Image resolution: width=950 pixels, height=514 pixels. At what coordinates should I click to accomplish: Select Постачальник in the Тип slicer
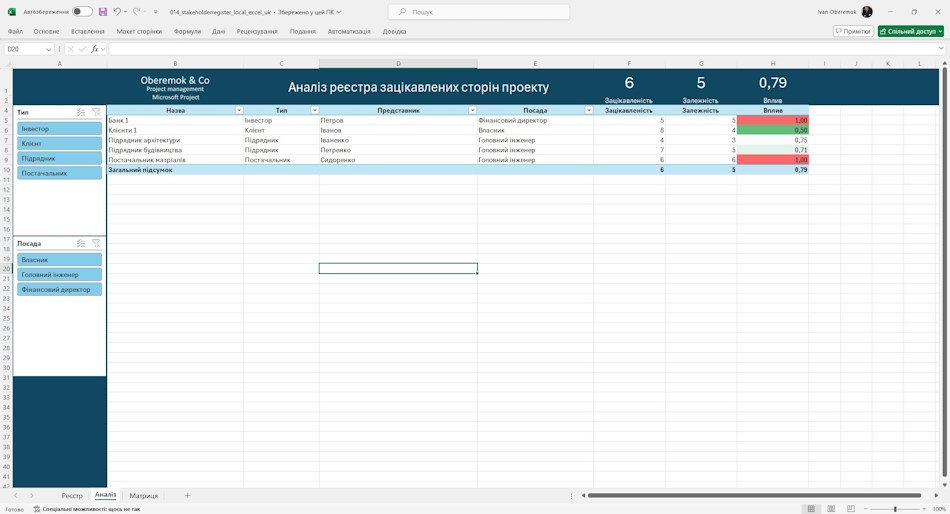59,173
